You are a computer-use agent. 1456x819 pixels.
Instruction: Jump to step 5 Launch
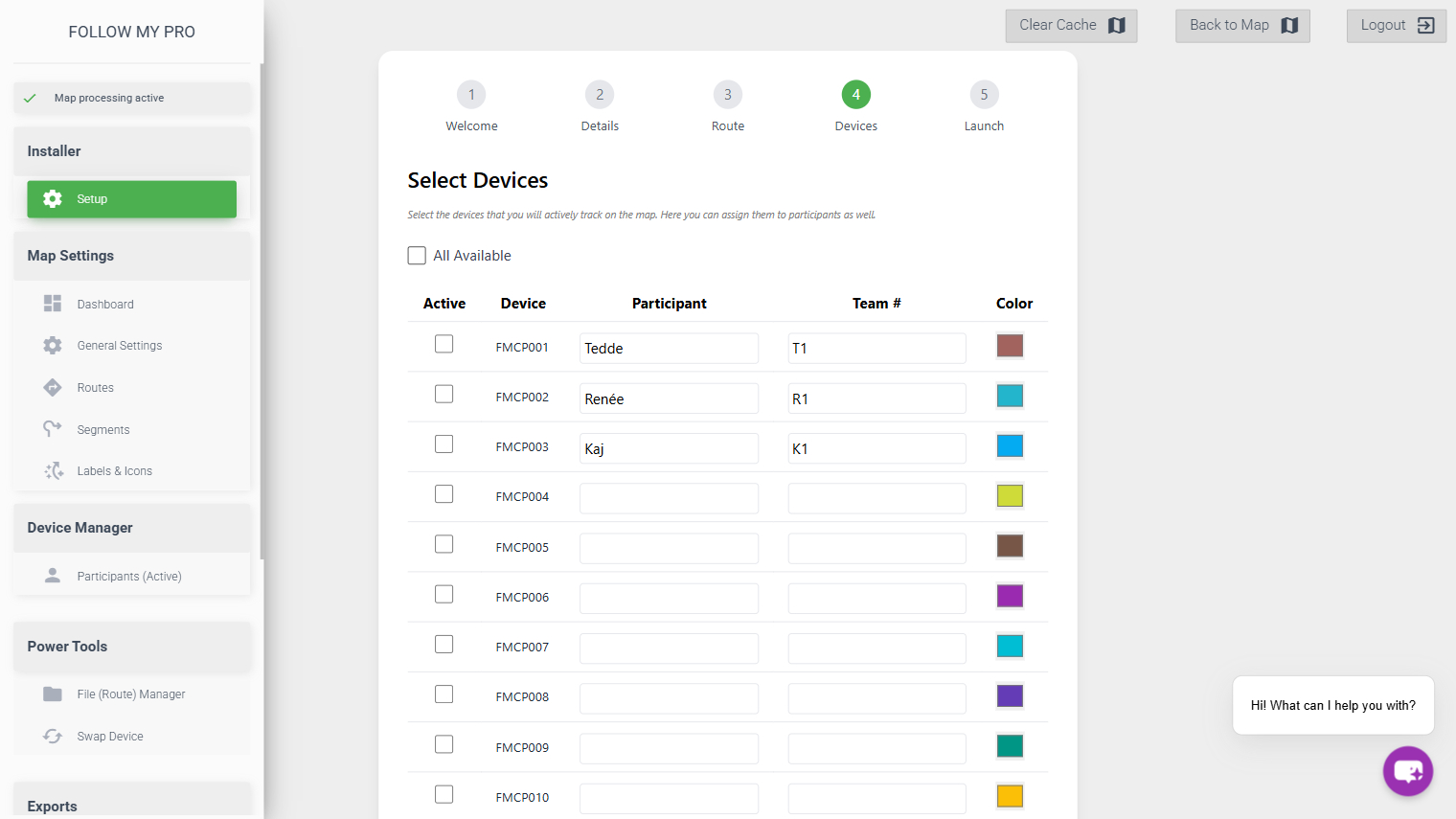(984, 95)
